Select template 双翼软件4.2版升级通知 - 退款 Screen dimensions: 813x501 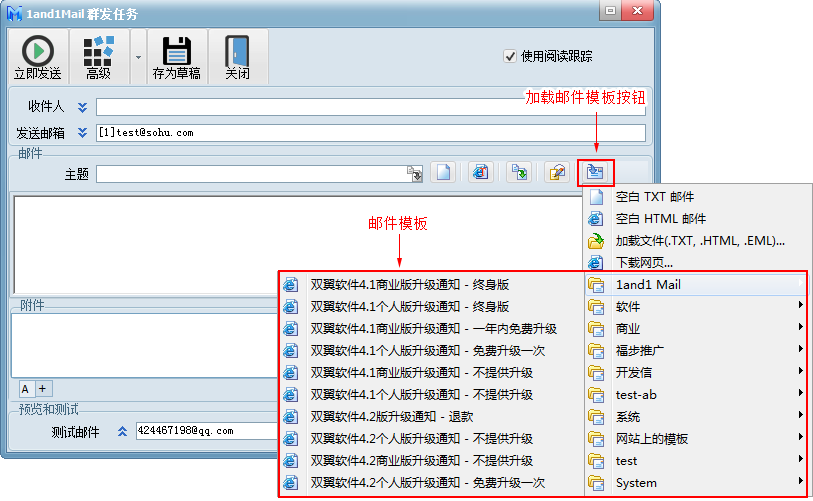point(432,417)
